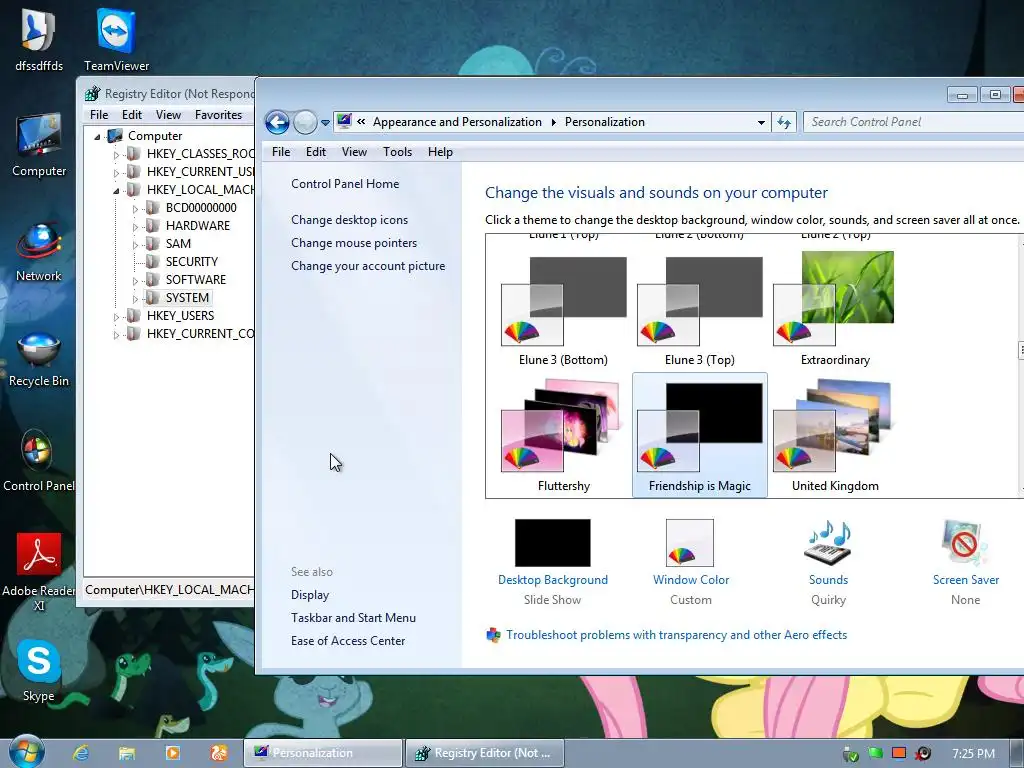Screen dimensions: 1024x768
Task: Select the Control Panel desktop icon
Action: 39,460
